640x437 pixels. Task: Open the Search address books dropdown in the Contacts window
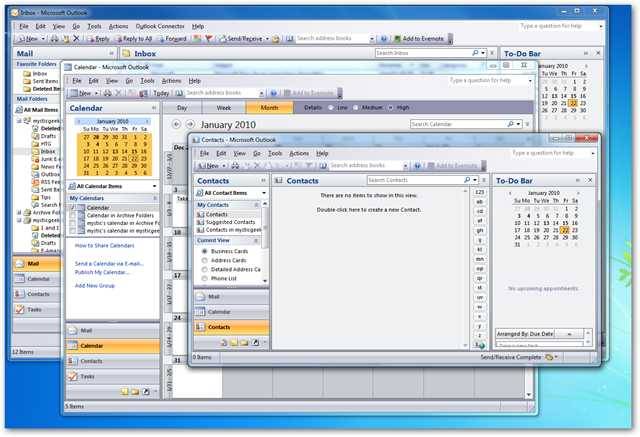(405, 166)
